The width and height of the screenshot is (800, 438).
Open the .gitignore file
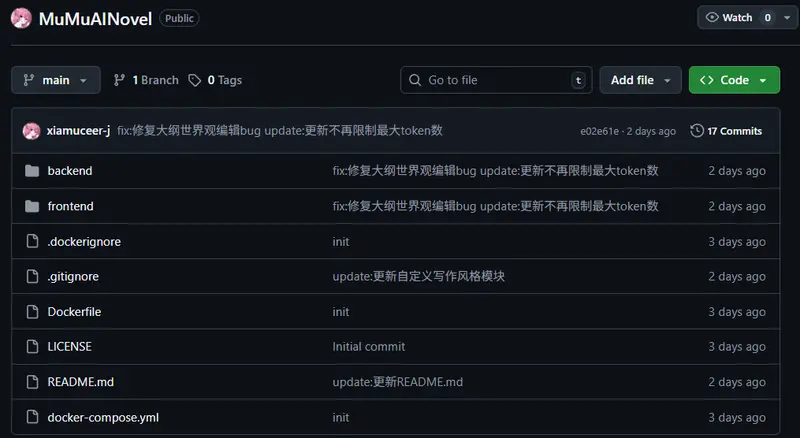(x=73, y=276)
